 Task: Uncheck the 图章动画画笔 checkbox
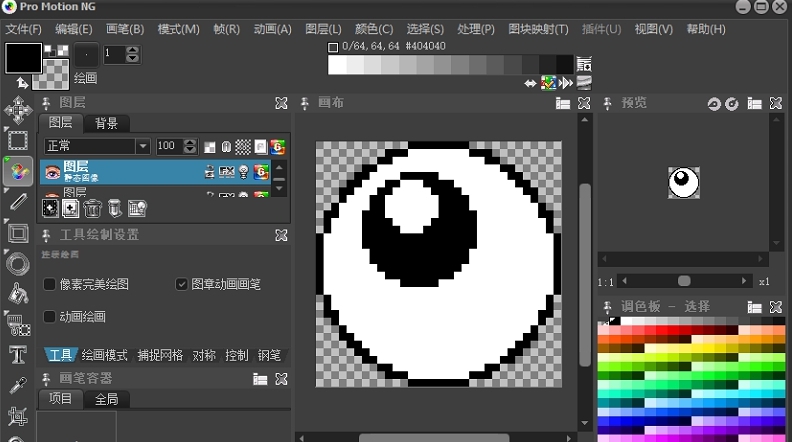tap(181, 284)
